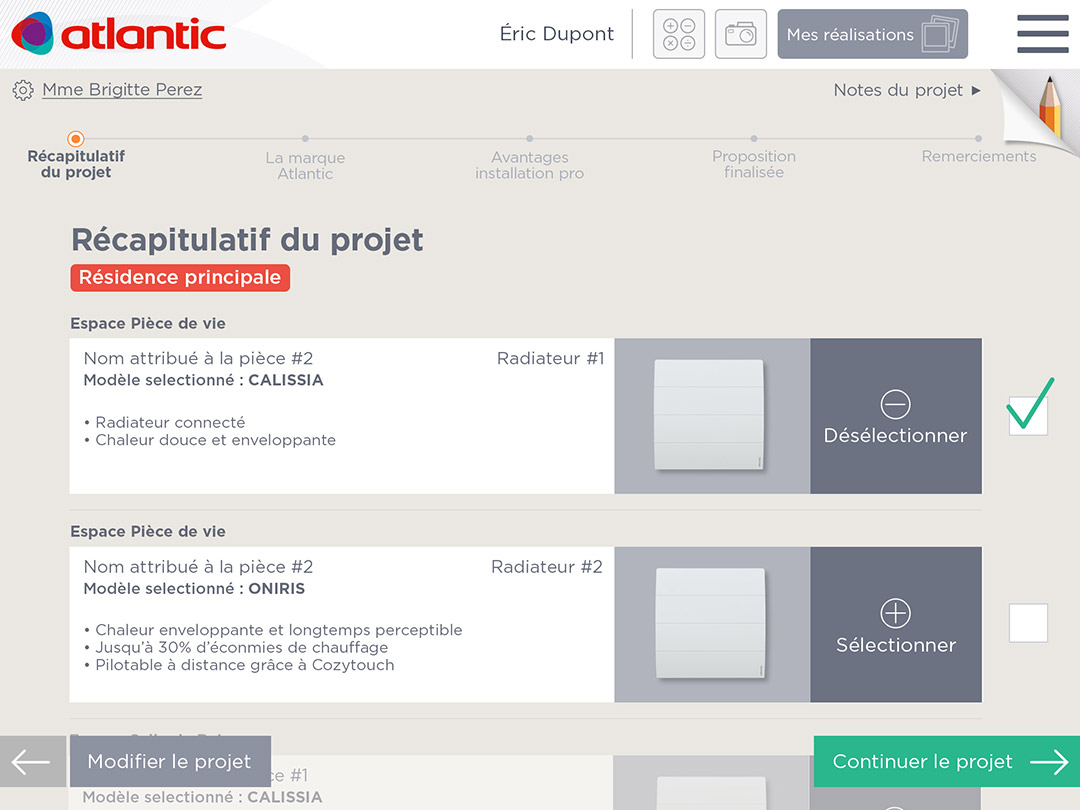The image size is (1080, 810).
Task: Click the back arrow button
Action: click(32, 761)
